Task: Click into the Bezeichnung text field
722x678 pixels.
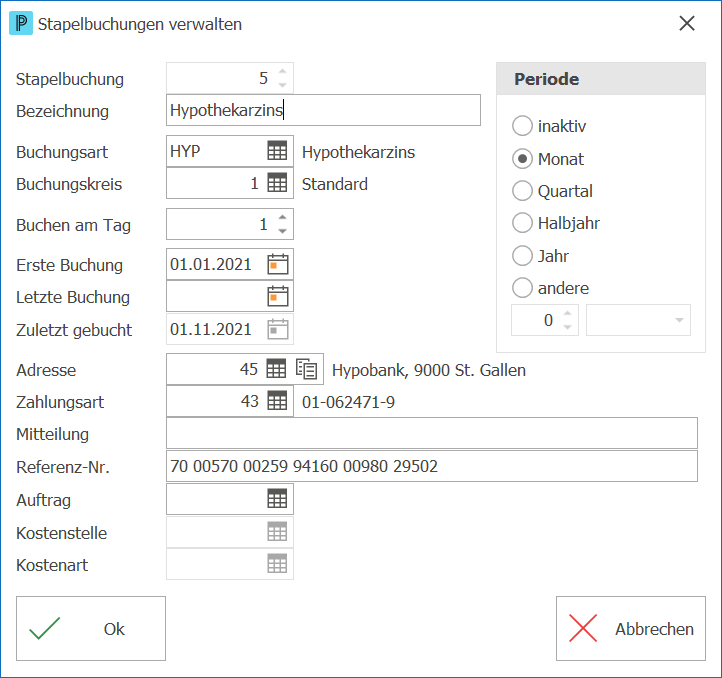Action: pyautogui.click(x=323, y=110)
